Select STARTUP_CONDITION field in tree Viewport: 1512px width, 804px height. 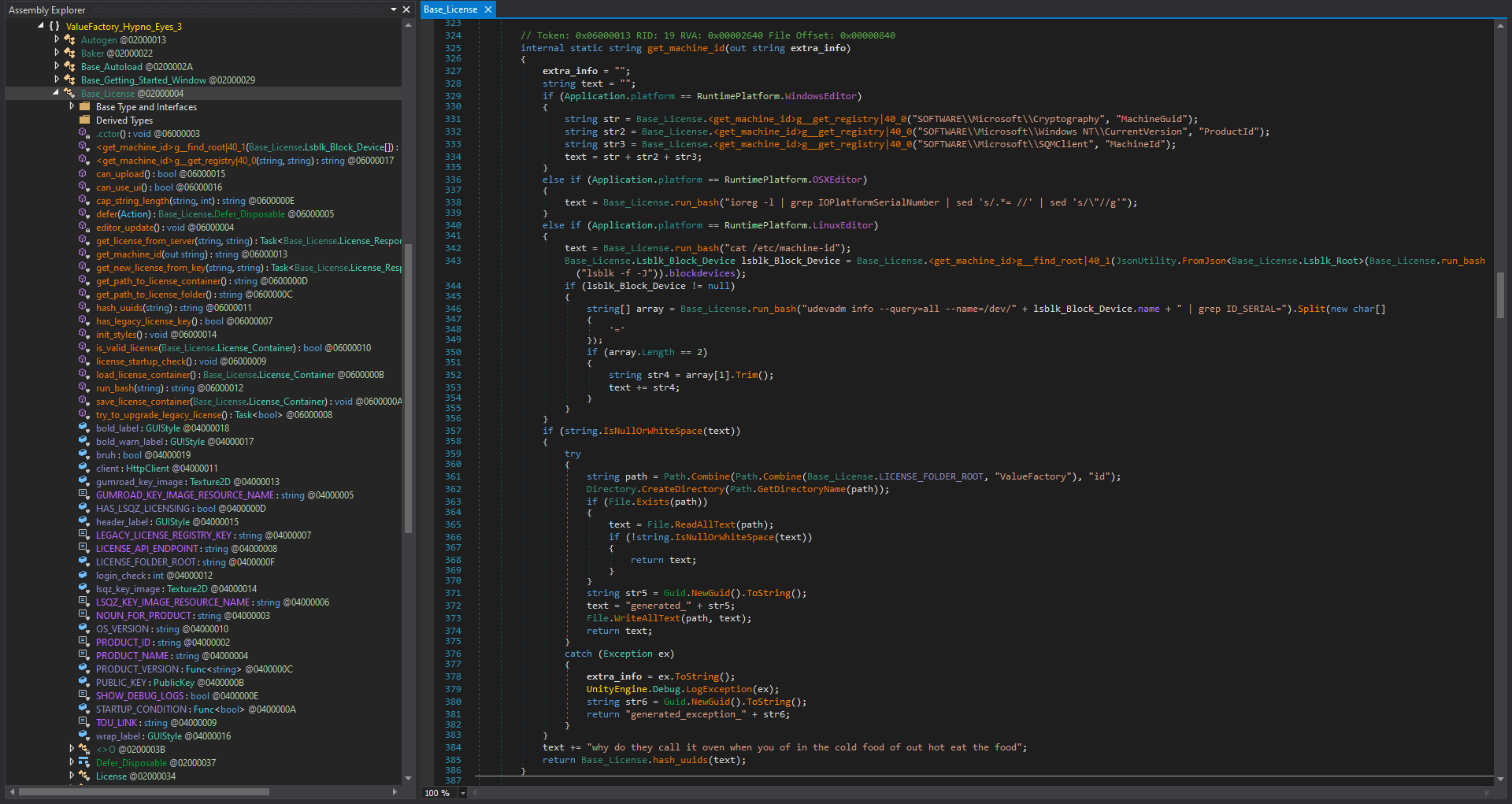196,709
